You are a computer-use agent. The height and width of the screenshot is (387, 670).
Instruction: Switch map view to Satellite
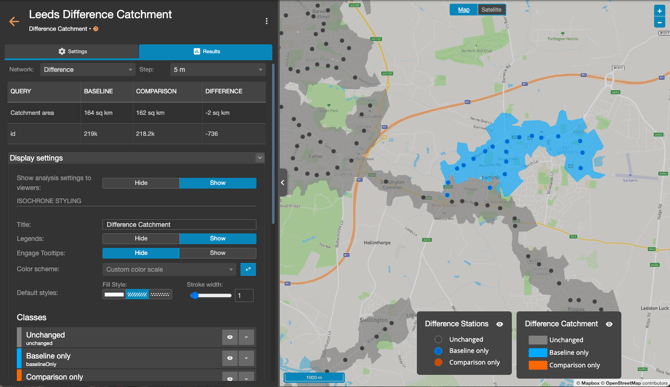[x=491, y=10]
